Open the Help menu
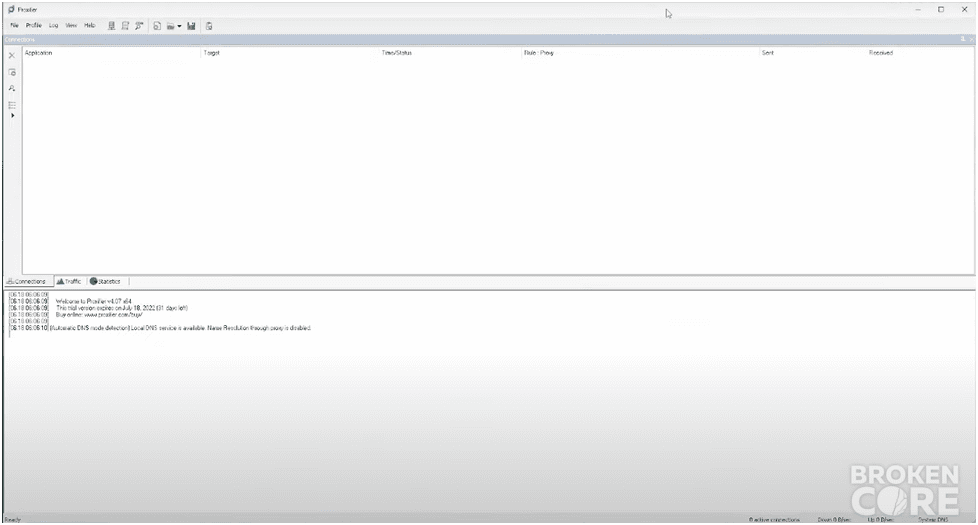Viewport: 978px width, 525px height. (x=90, y=26)
